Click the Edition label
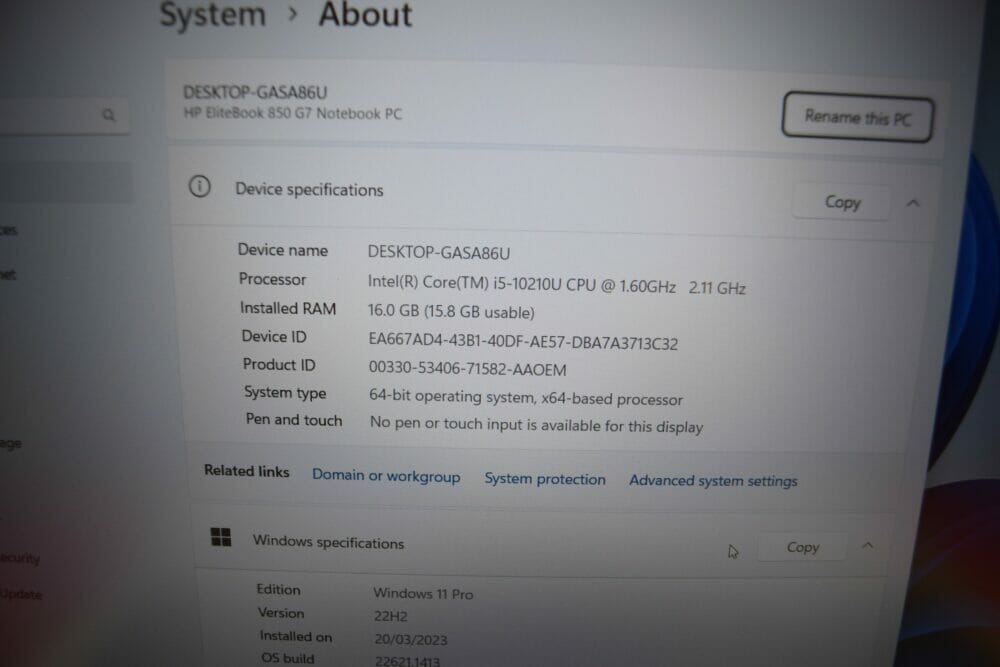This screenshot has height=667, width=1000. coord(278,589)
